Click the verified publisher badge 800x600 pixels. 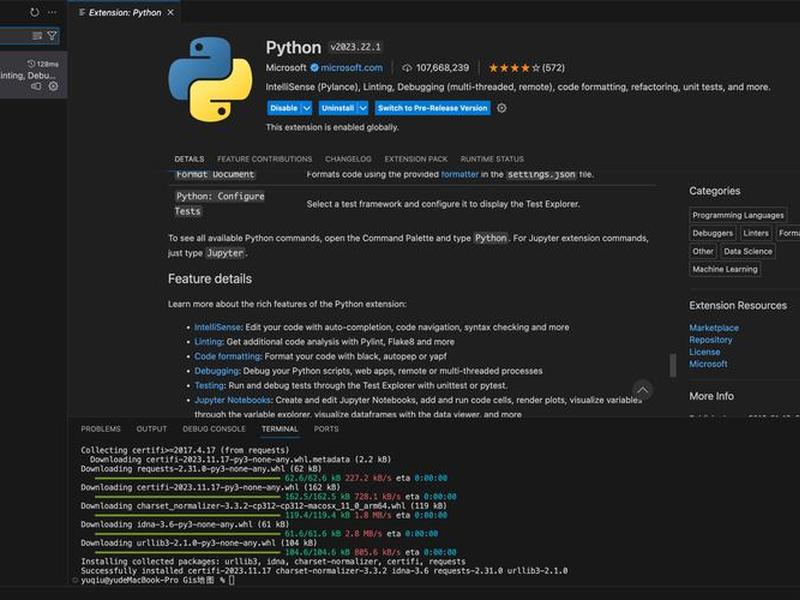coord(314,67)
